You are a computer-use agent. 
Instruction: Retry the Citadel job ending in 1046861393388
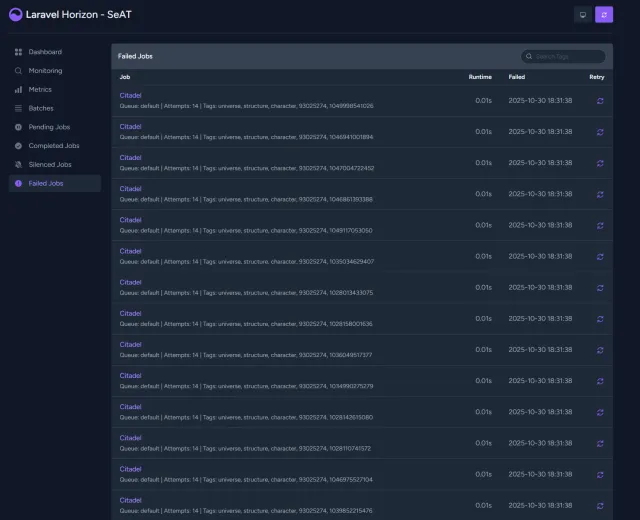click(x=600, y=194)
